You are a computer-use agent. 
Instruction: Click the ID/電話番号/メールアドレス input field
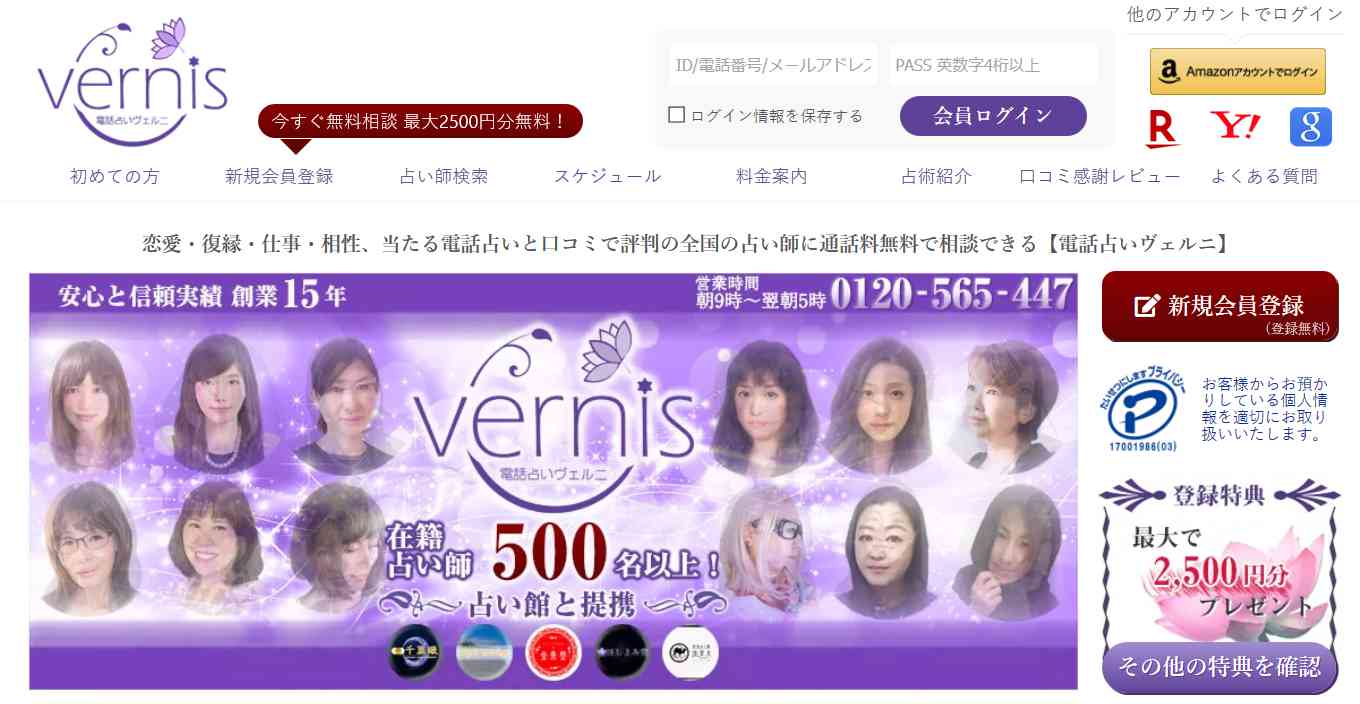point(773,65)
